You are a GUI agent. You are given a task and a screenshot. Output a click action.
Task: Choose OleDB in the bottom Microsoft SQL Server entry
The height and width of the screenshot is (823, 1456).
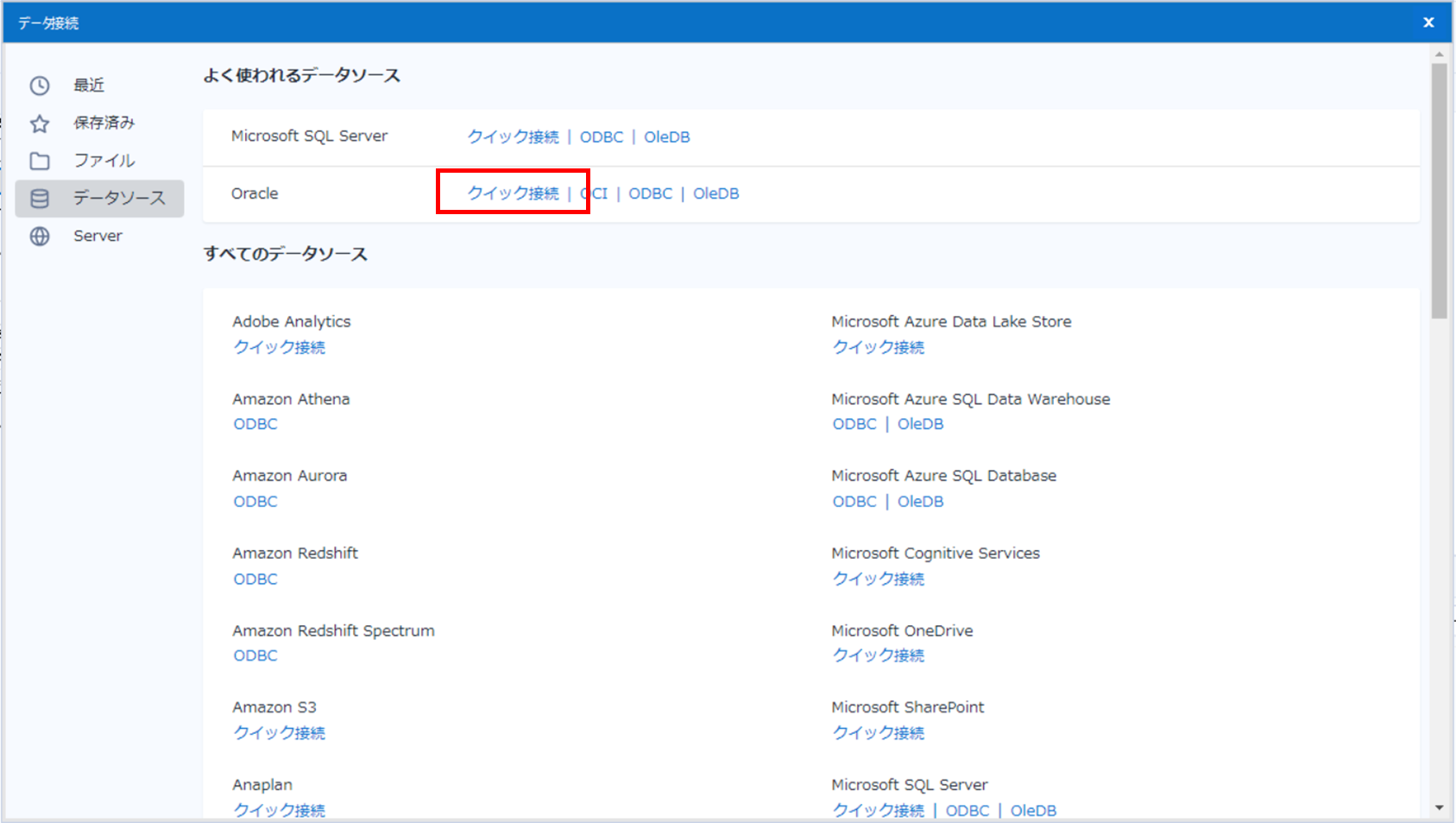(x=1034, y=810)
